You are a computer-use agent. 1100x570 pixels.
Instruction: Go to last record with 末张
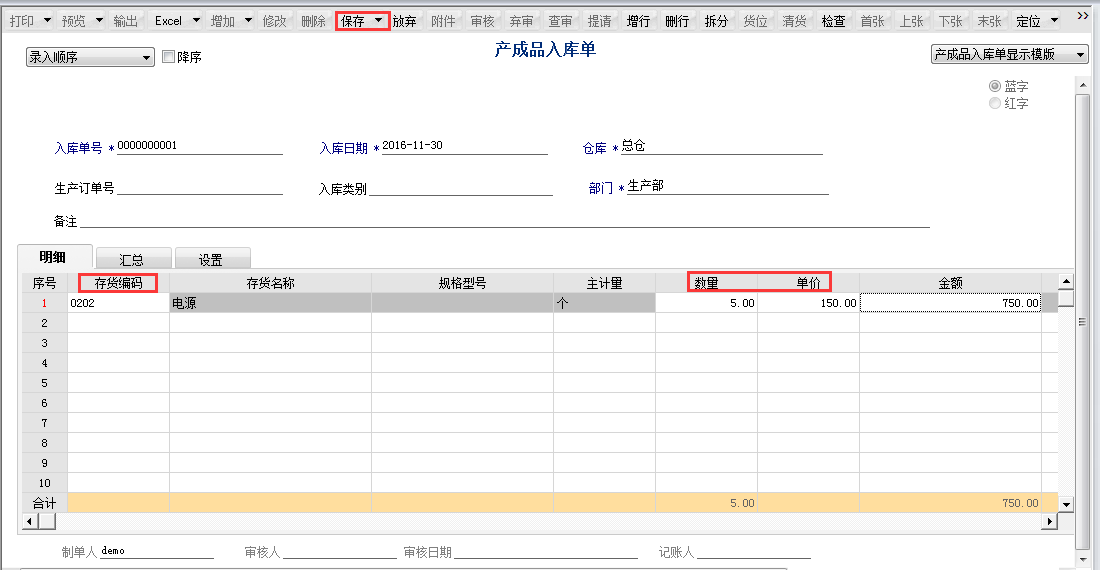990,21
